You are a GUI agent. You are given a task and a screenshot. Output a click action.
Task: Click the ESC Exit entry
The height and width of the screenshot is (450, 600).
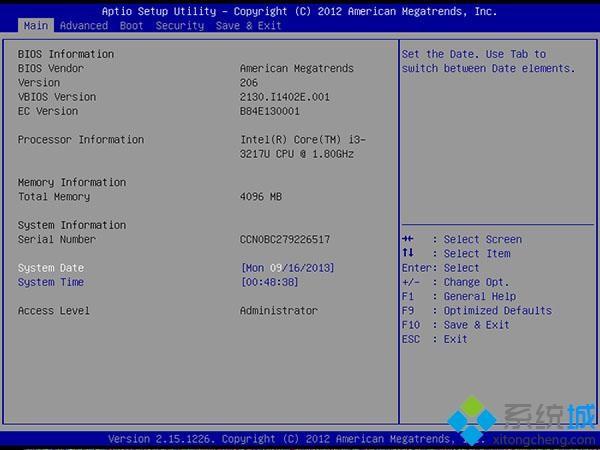(x=435, y=339)
